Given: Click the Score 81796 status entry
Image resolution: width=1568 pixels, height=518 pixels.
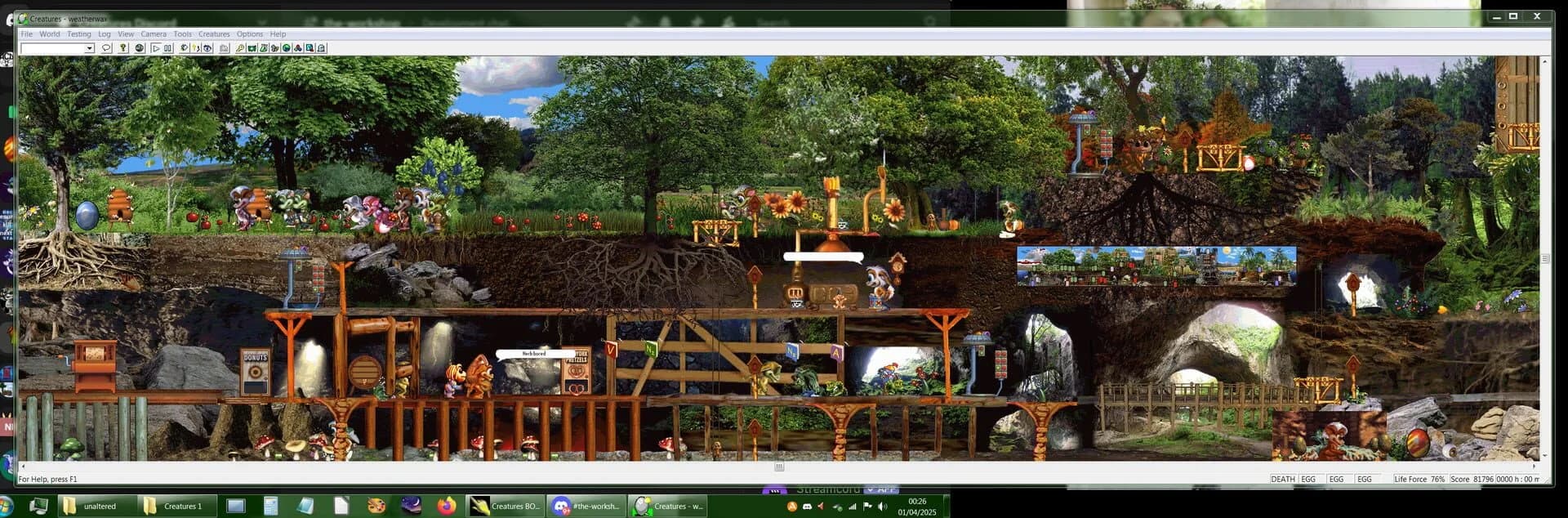Looking at the screenshot, I should (1472, 480).
